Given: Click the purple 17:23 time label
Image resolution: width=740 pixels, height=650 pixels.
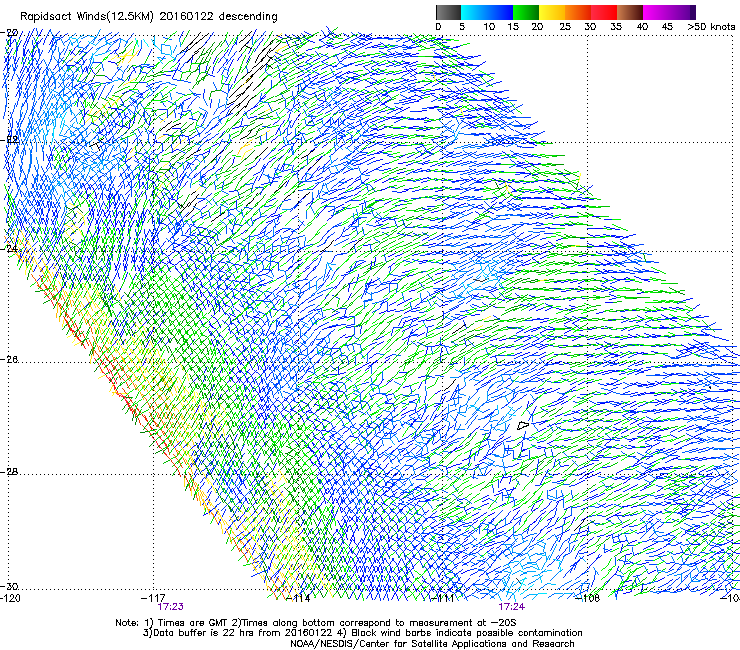Looking at the screenshot, I should click(x=170, y=607).
